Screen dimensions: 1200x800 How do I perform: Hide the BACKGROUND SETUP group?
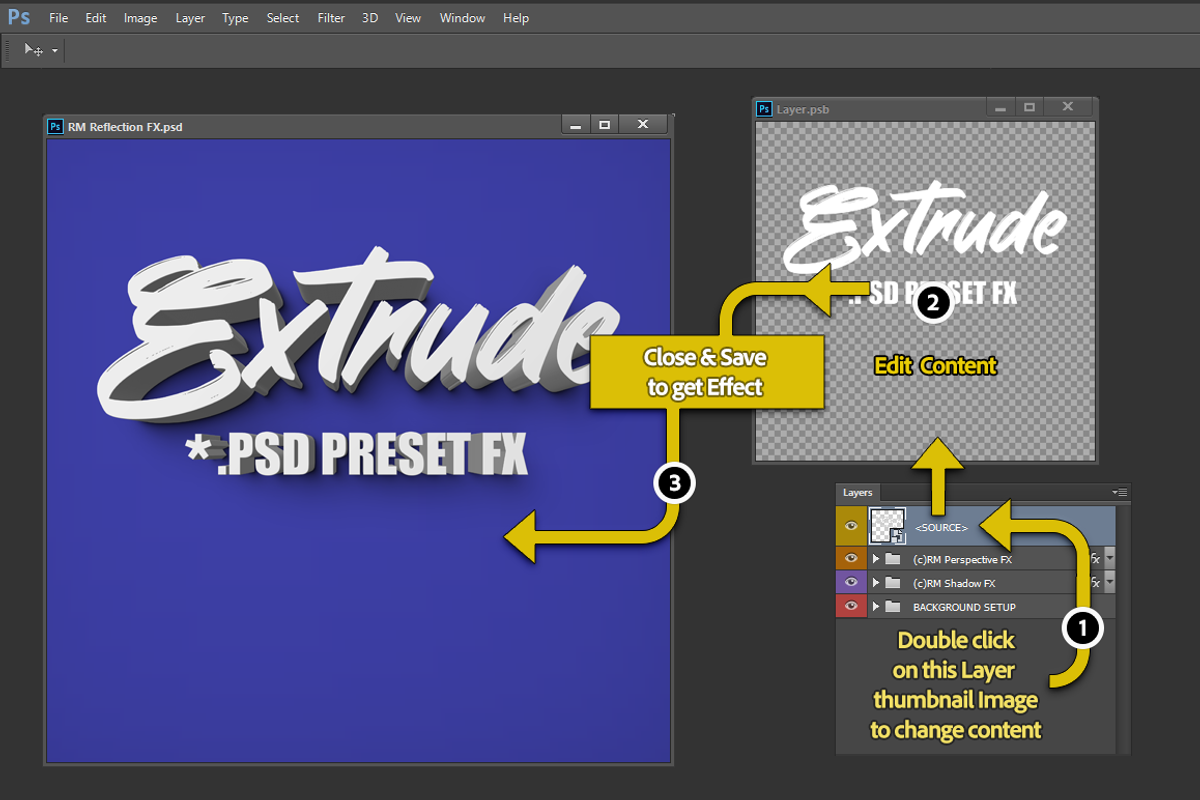pyautogui.click(x=852, y=607)
